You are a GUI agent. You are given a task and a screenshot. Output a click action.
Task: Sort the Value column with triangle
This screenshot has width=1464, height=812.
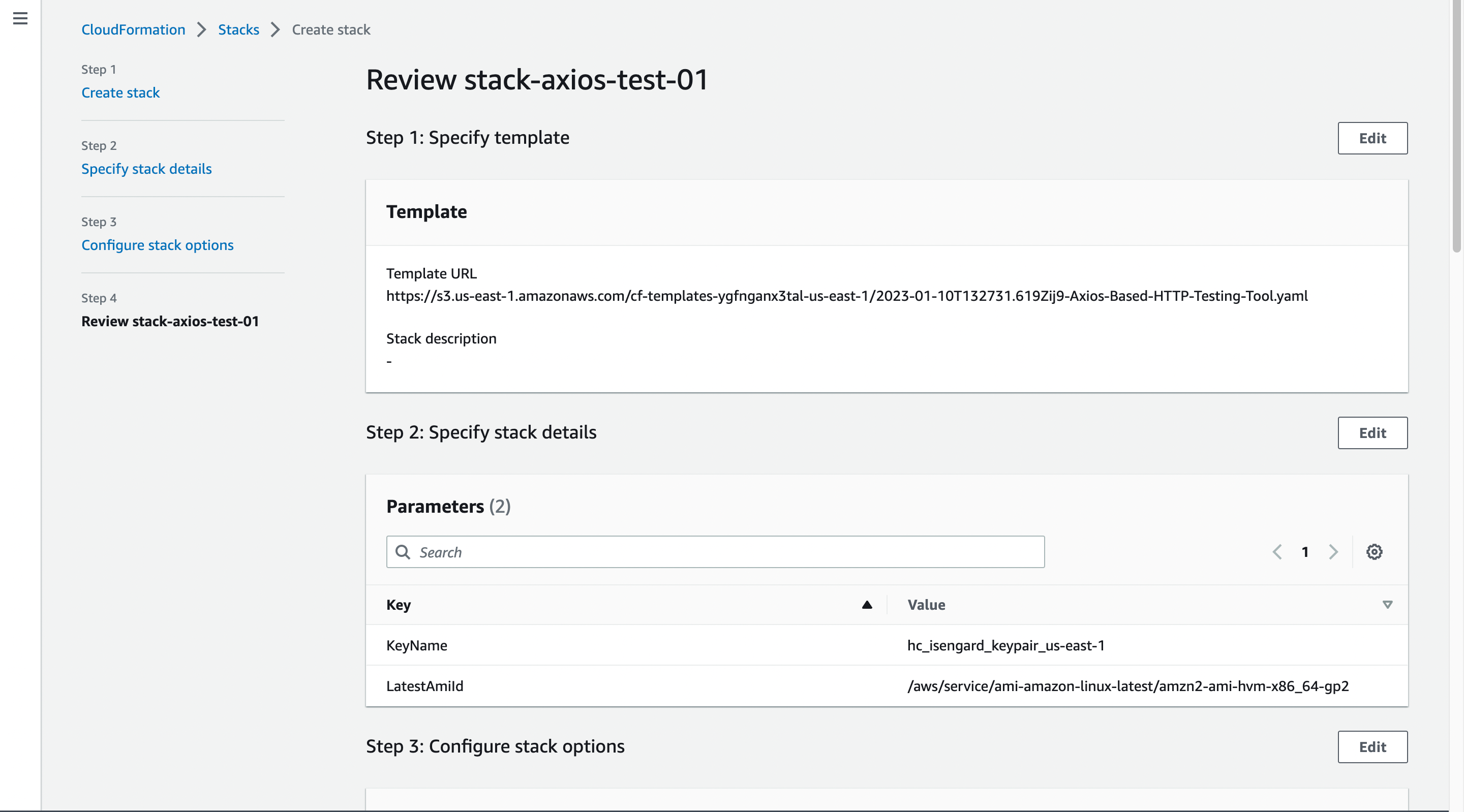[1387, 605]
